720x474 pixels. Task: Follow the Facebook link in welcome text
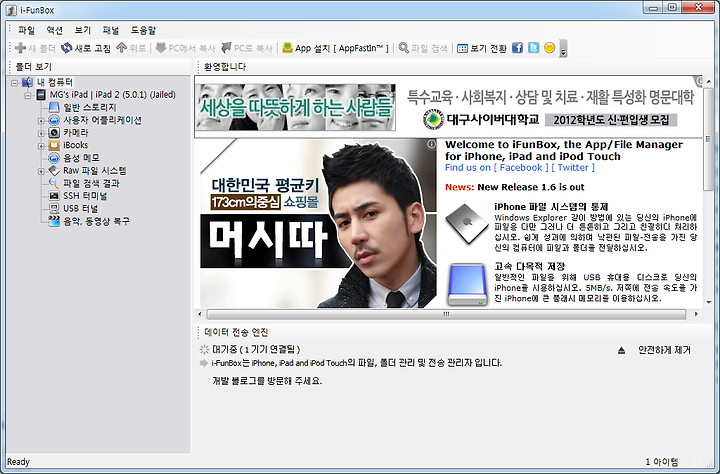pos(521,168)
